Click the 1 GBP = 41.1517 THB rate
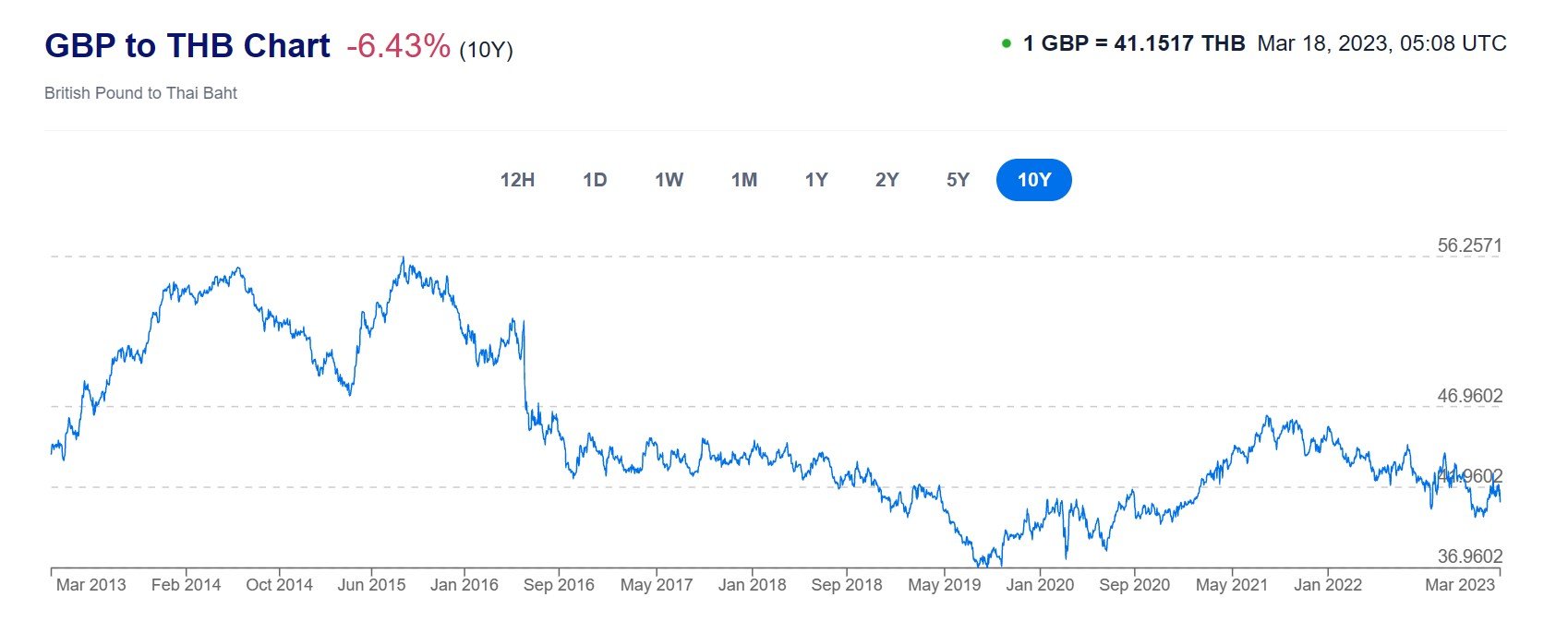The image size is (1568, 621). tap(1134, 43)
